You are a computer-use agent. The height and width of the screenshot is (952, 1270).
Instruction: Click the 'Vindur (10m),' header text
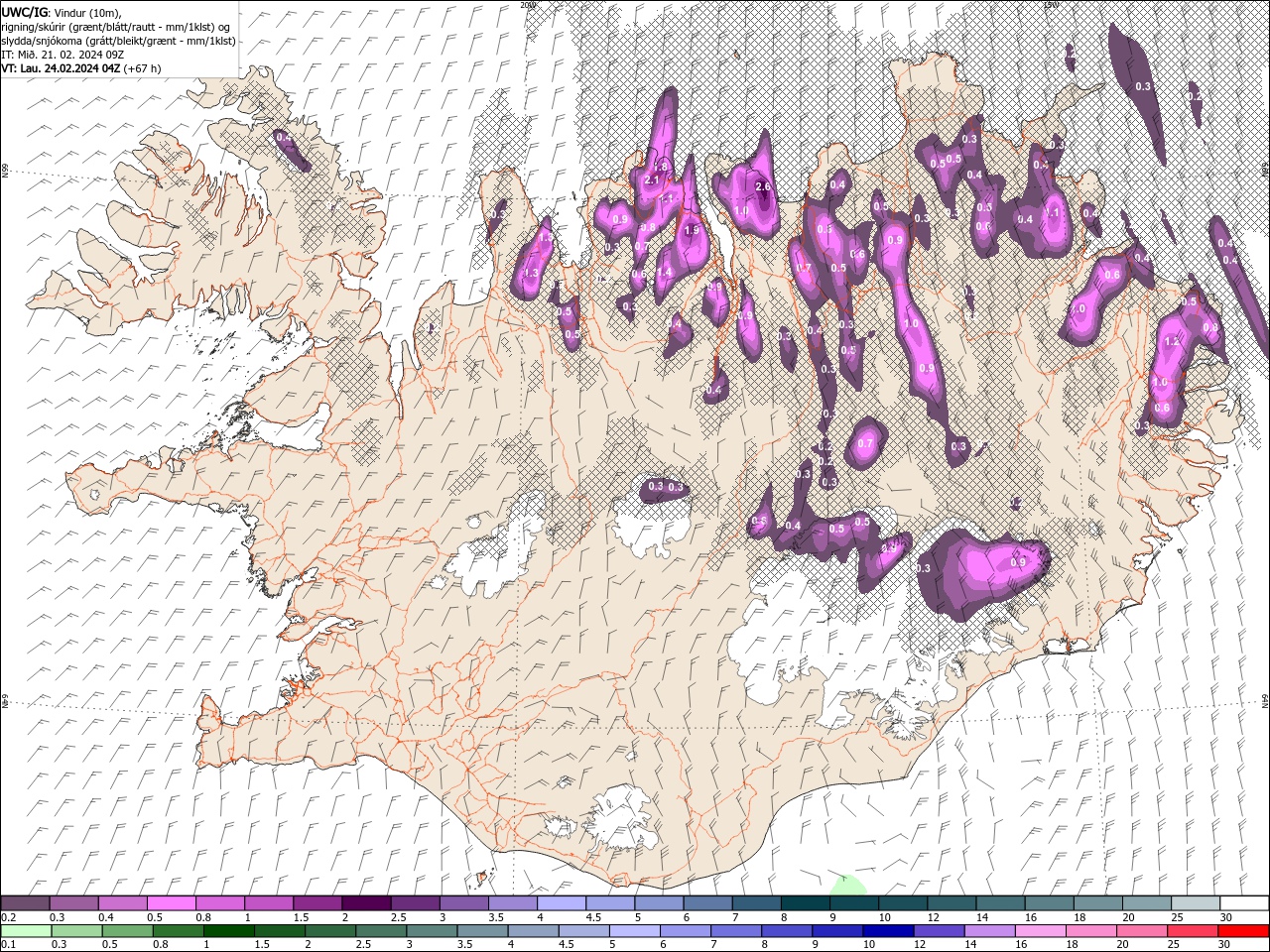[x=87, y=12]
